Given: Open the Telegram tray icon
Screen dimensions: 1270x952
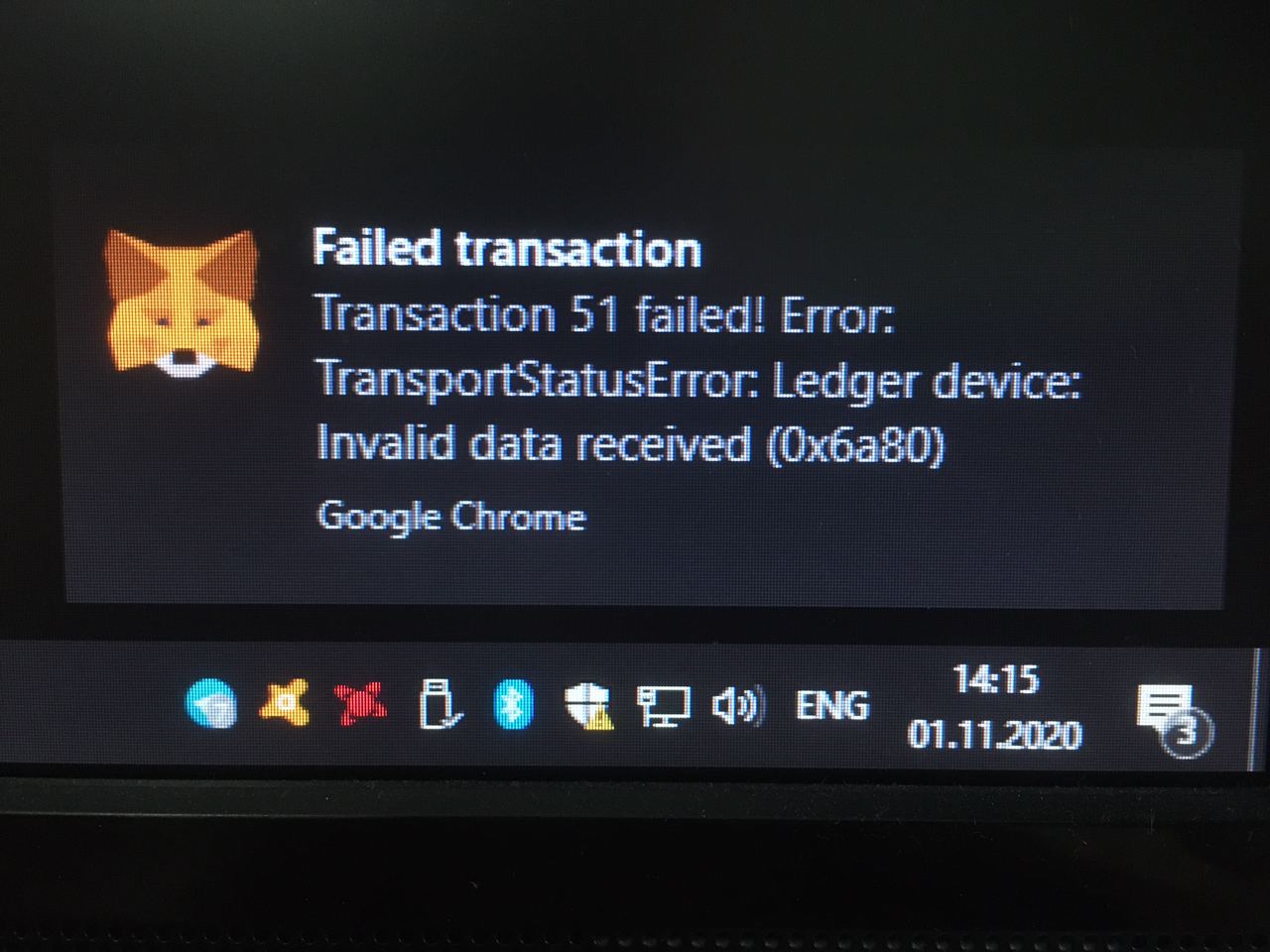Looking at the screenshot, I should pyautogui.click(x=211, y=704).
